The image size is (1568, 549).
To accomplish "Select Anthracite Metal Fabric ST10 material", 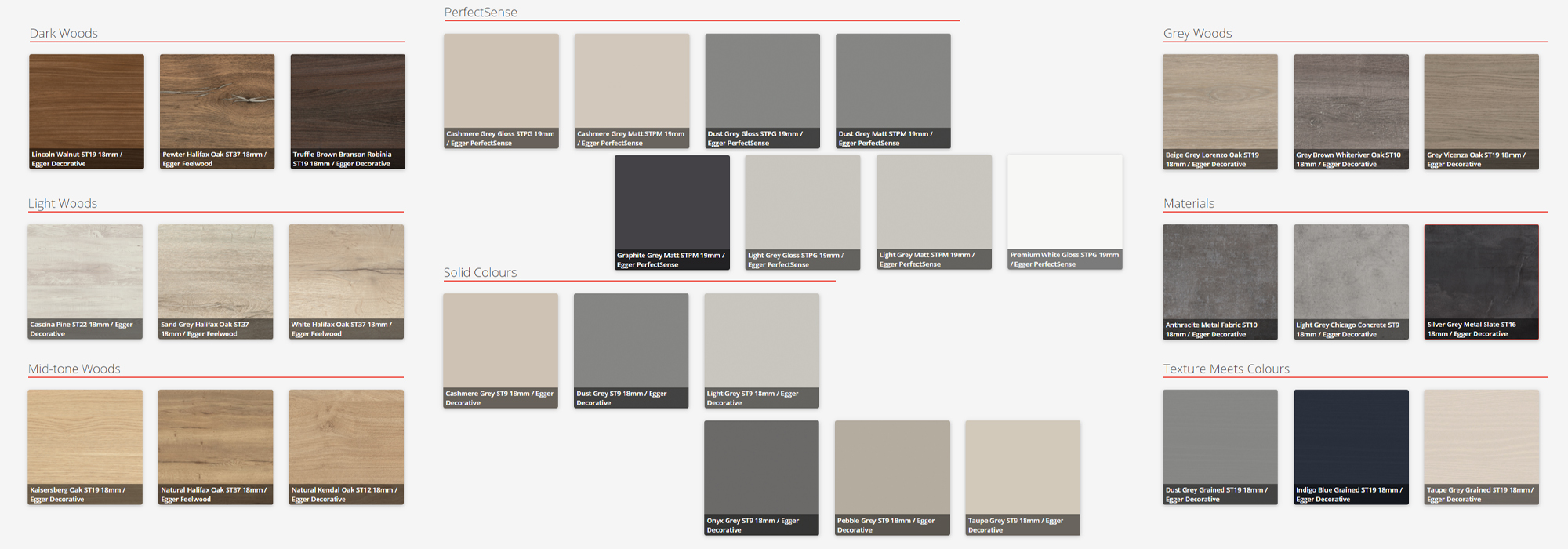I will pos(1221,282).
